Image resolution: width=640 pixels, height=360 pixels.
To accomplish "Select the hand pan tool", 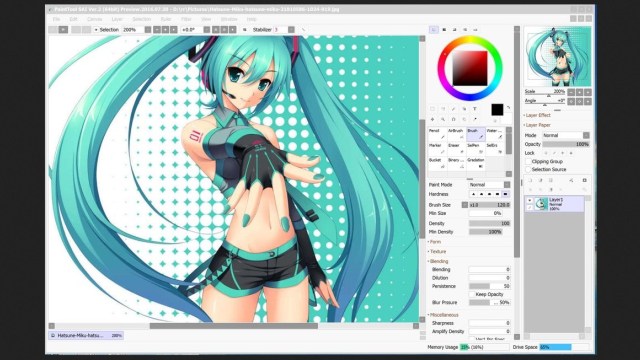I will click(x=464, y=120).
